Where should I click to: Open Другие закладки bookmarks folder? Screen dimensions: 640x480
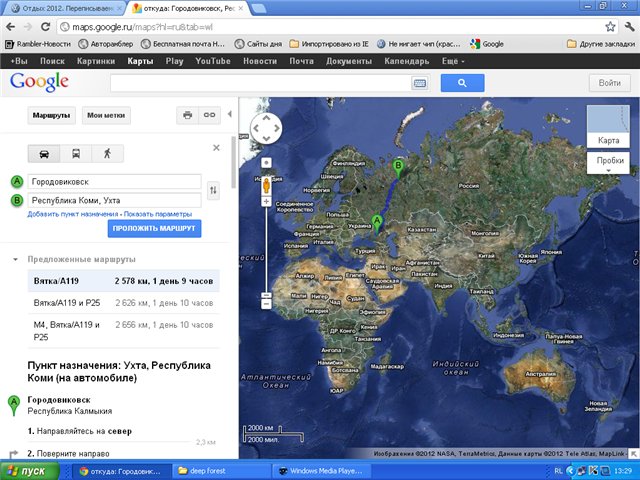[601, 44]
